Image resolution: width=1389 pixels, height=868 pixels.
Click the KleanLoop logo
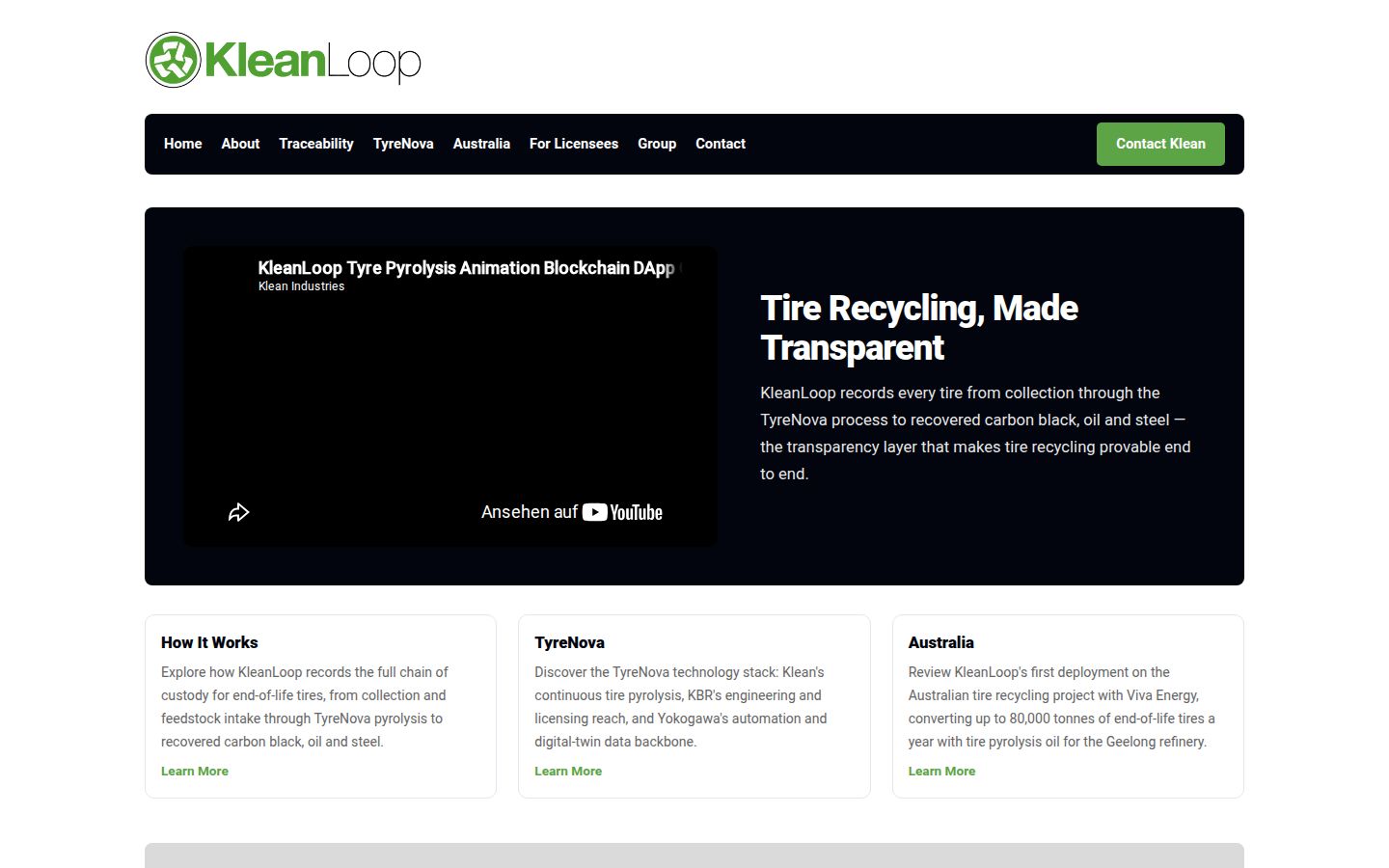284,60
